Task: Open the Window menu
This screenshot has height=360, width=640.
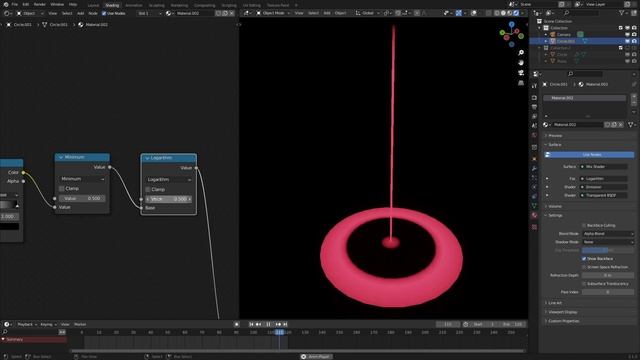Action: tap(57, 4)
